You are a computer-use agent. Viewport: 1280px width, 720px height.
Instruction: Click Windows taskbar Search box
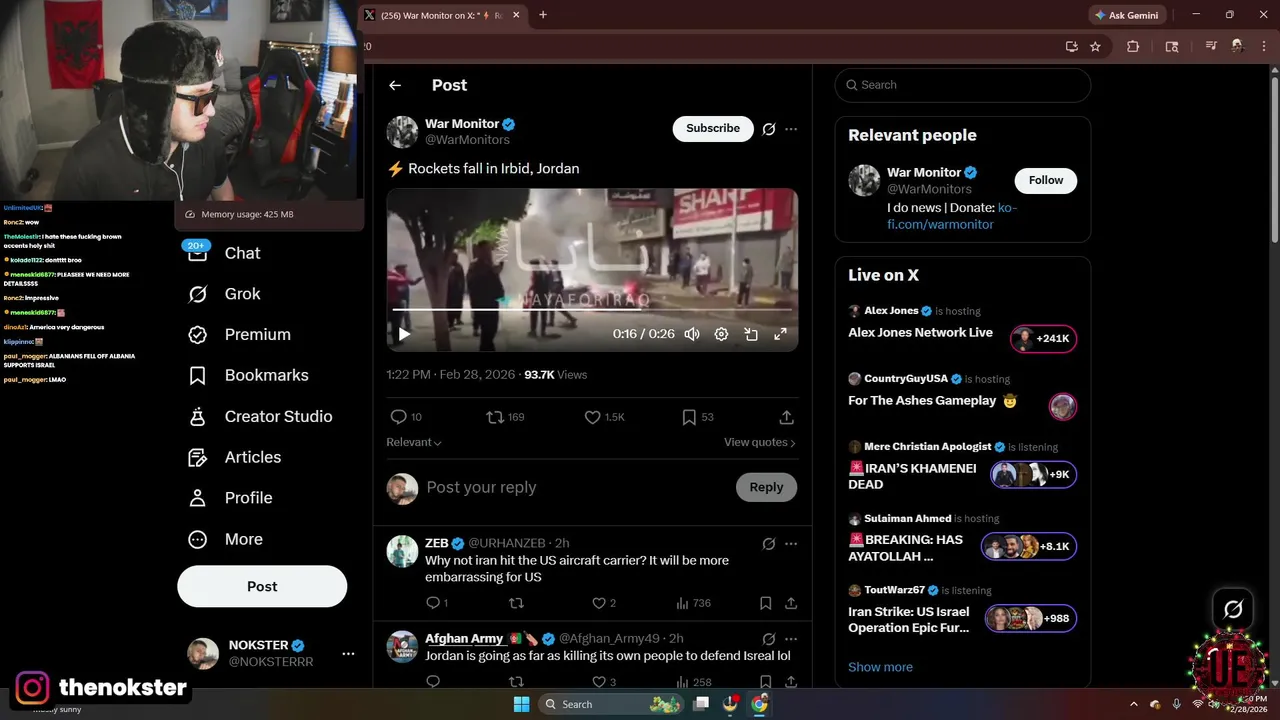[612, 704]
